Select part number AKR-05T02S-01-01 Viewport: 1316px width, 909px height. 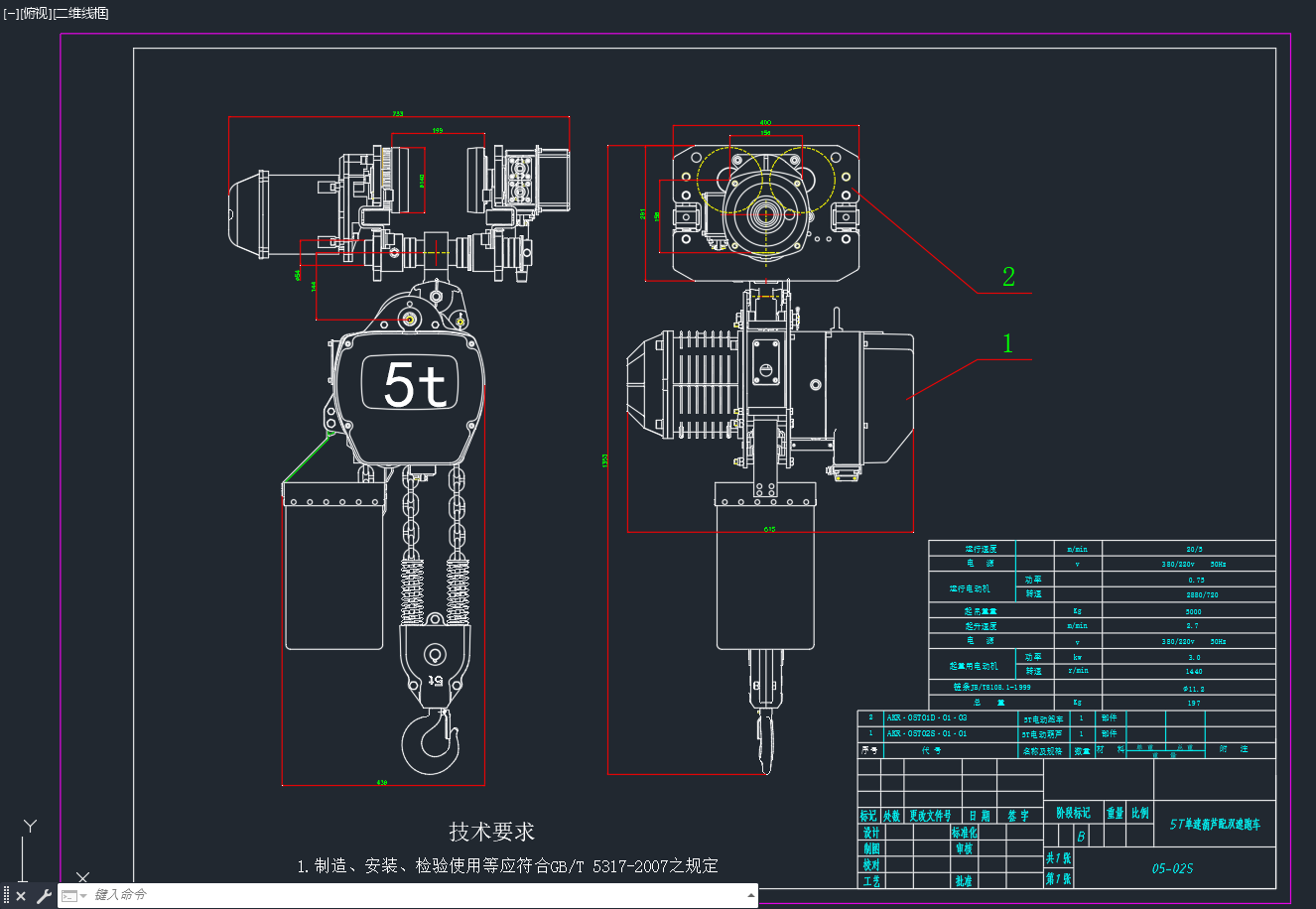(927, 734)
